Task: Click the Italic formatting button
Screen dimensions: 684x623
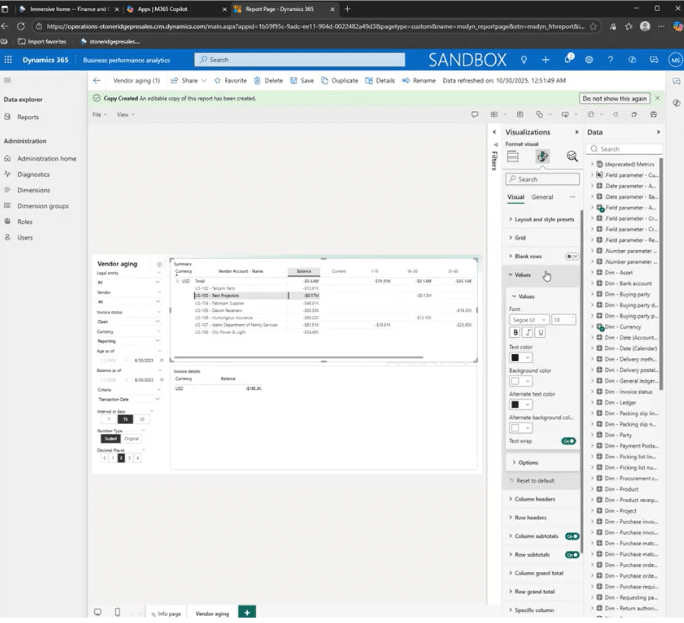Action: (528, 332)
